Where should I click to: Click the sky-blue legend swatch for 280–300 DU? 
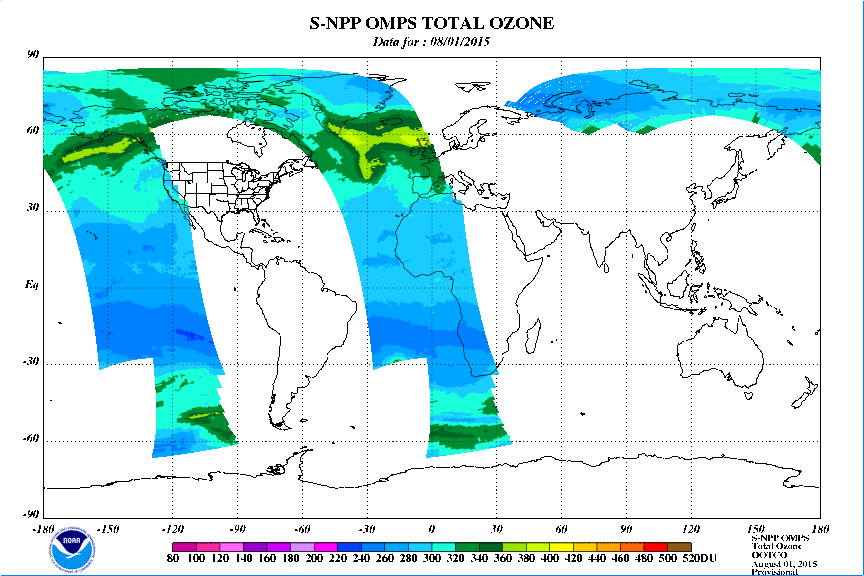coord(420,547)
